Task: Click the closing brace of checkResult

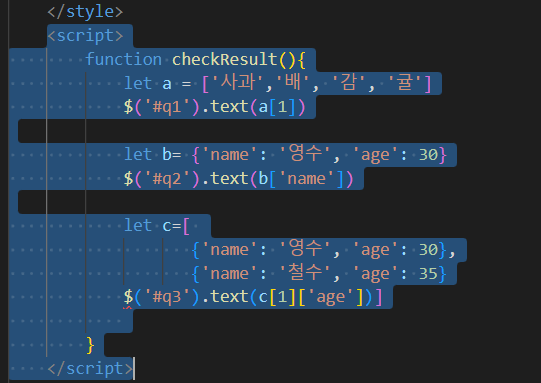Action: click(90, 345)
